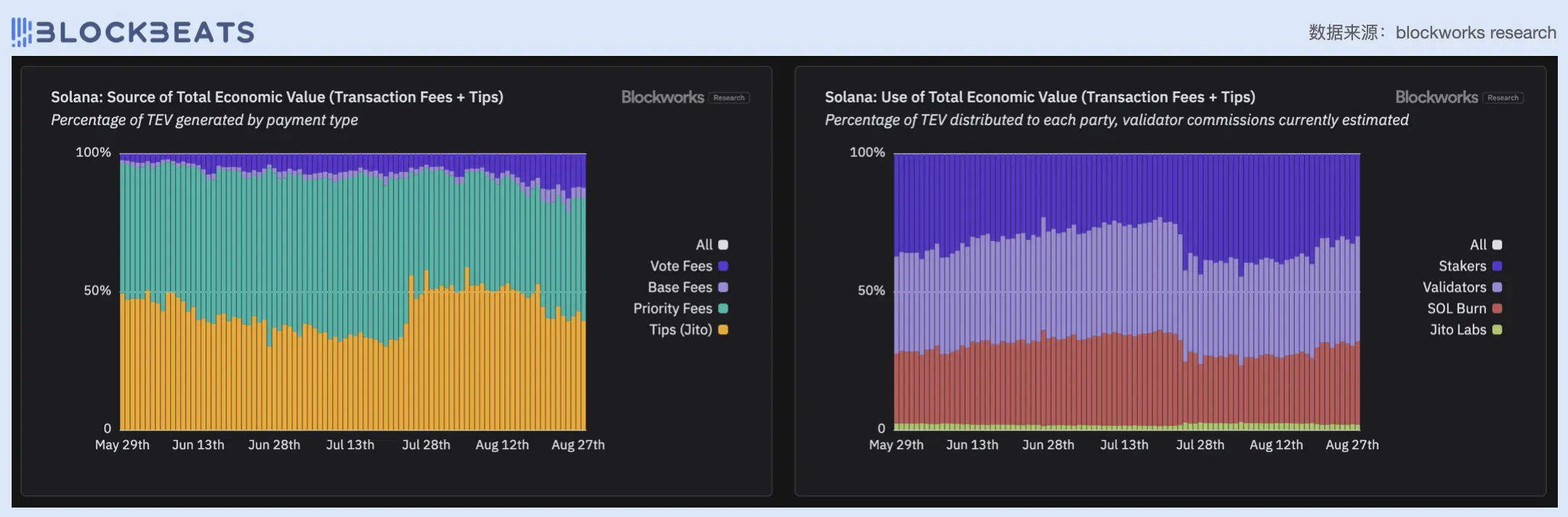Click the Jito Labs legend entry
The image size is (1568, 517).
click(x=1466, y=330)
